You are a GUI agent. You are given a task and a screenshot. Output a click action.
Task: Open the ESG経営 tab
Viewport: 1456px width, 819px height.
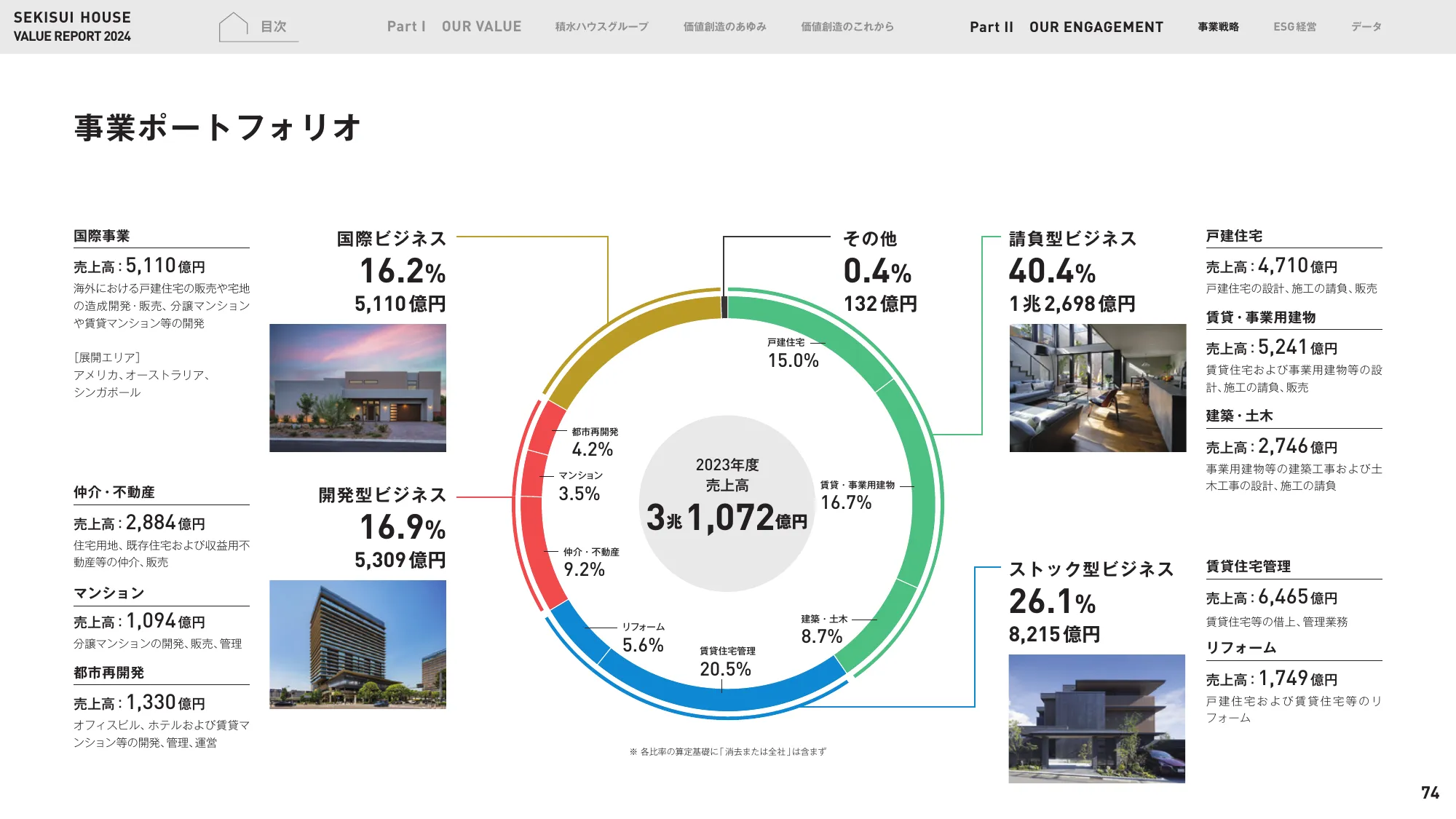click(x=1294, y=27)
